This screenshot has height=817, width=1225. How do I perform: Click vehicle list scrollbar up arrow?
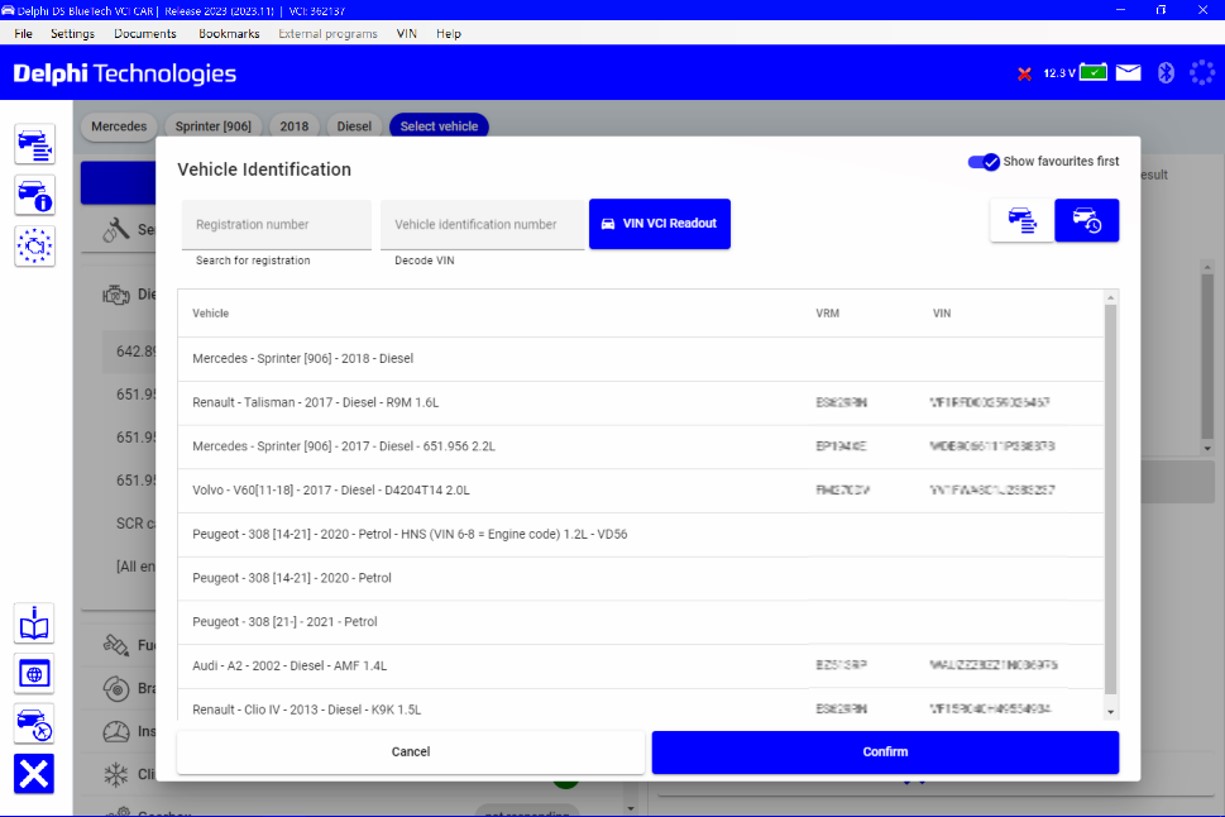(1110, 298)
